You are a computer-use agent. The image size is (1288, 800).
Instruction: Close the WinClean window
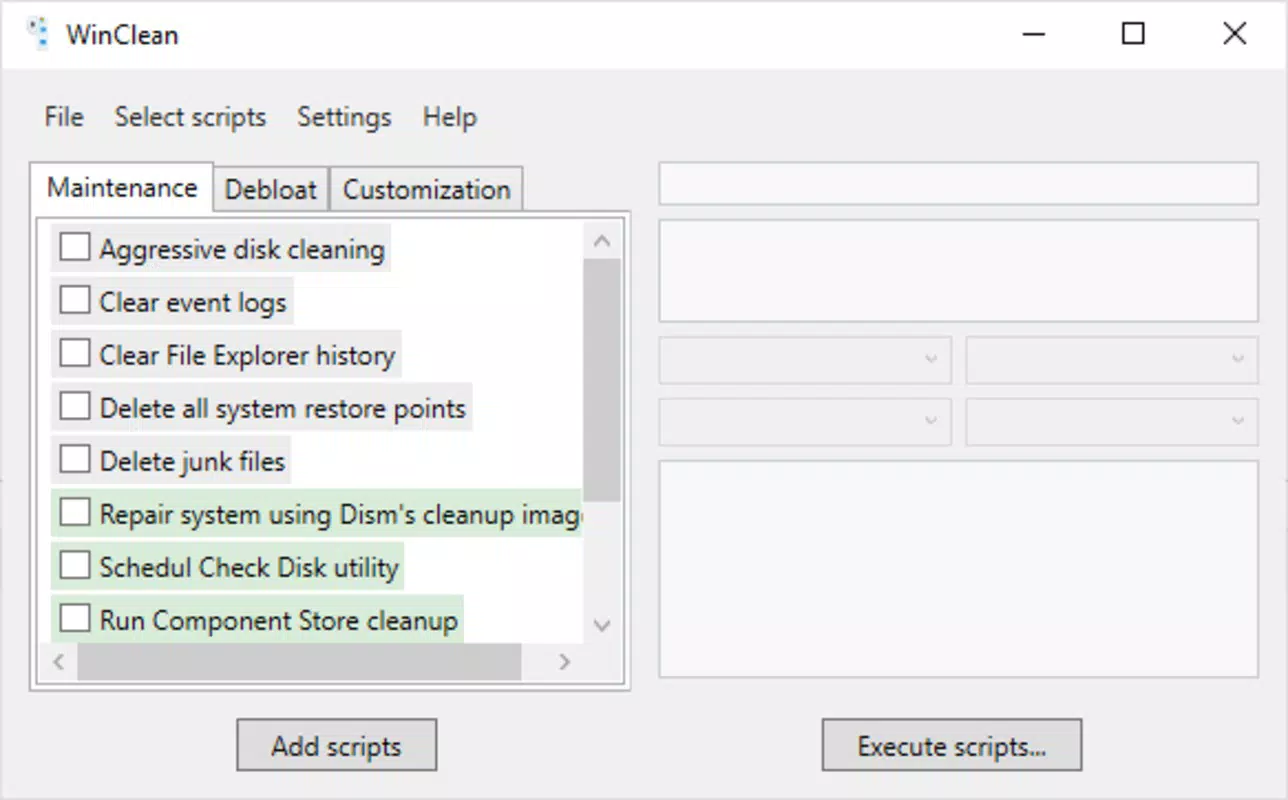click(1235, 34)
